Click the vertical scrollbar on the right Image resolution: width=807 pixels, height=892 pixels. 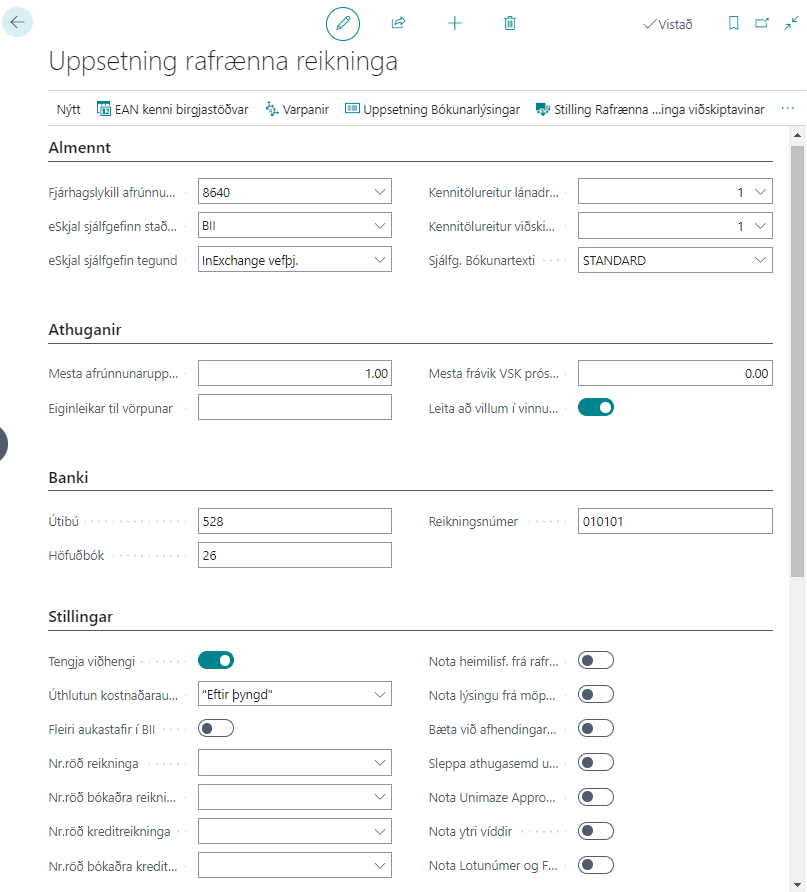click(x=797, y=360)
